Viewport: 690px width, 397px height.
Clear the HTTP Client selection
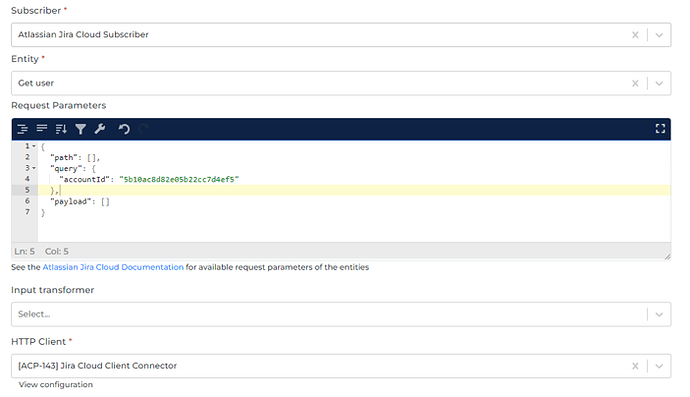[635, 366]
